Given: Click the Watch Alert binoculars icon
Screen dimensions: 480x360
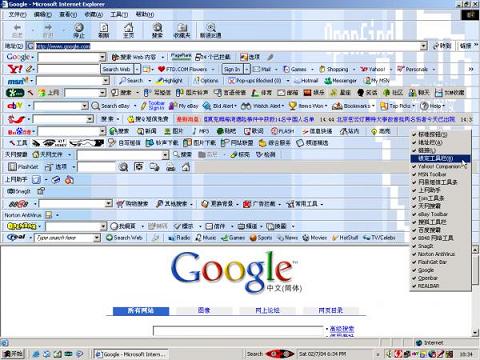Looking at the screenshot, I should click(x=246, y=106).
